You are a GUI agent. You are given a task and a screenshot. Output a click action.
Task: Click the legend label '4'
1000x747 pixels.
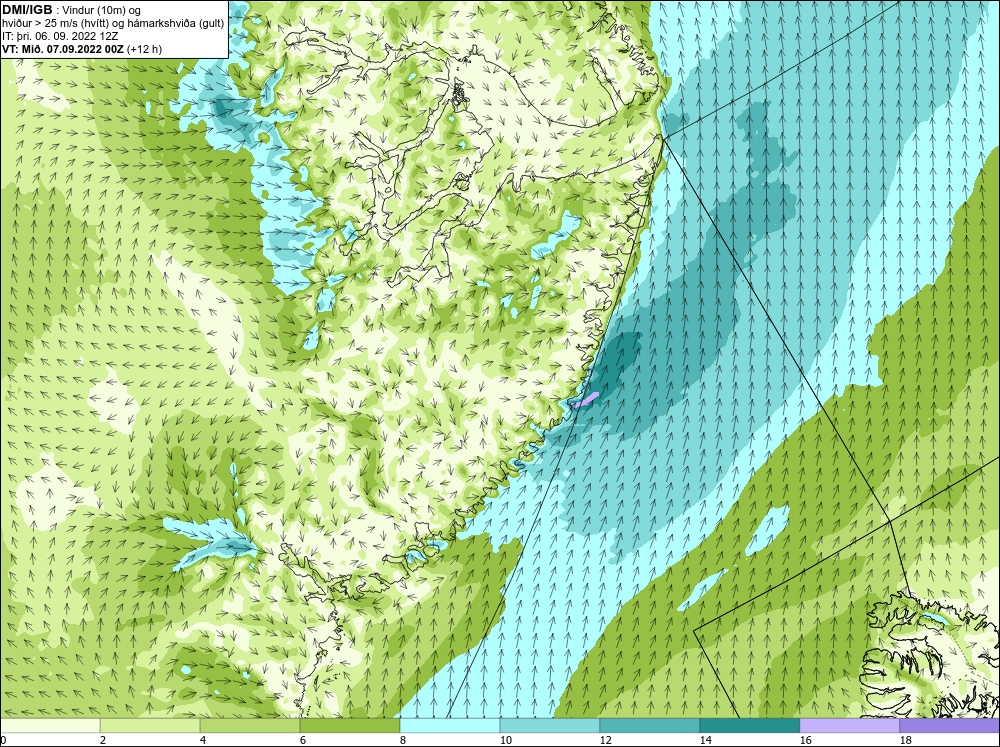[x=203, y=740]
